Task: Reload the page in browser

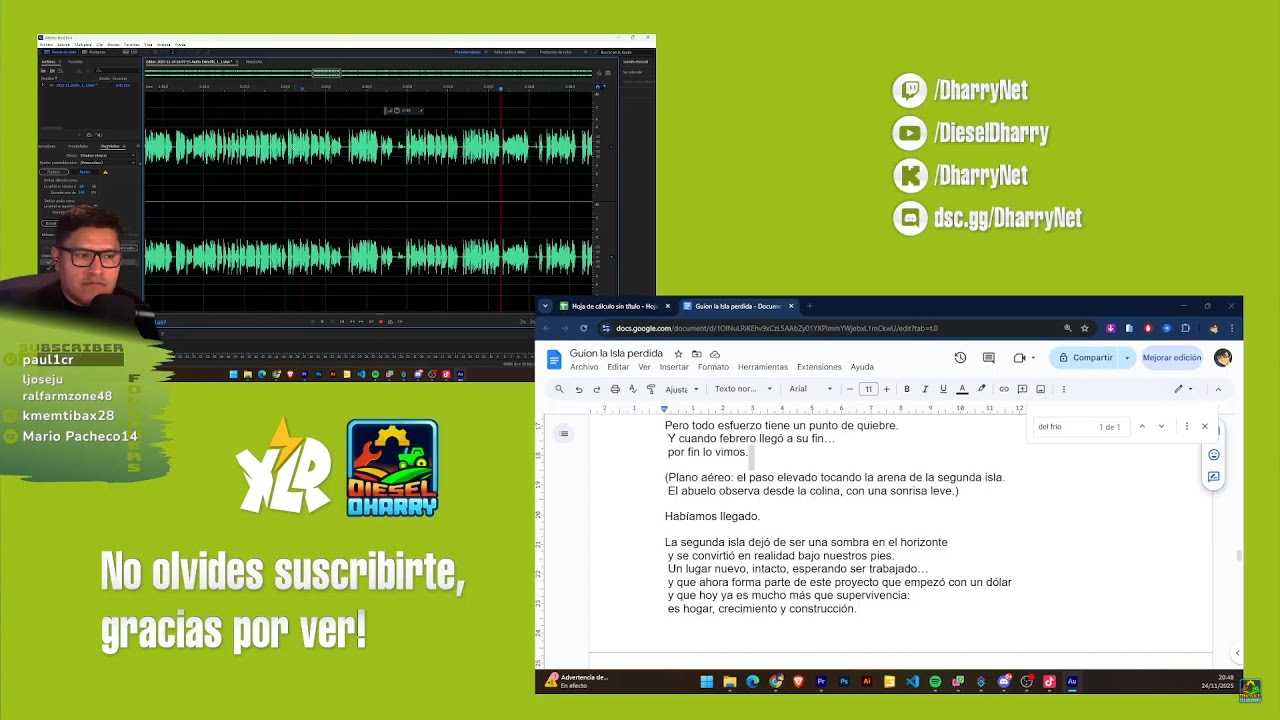Action: [x=584, y=328]
